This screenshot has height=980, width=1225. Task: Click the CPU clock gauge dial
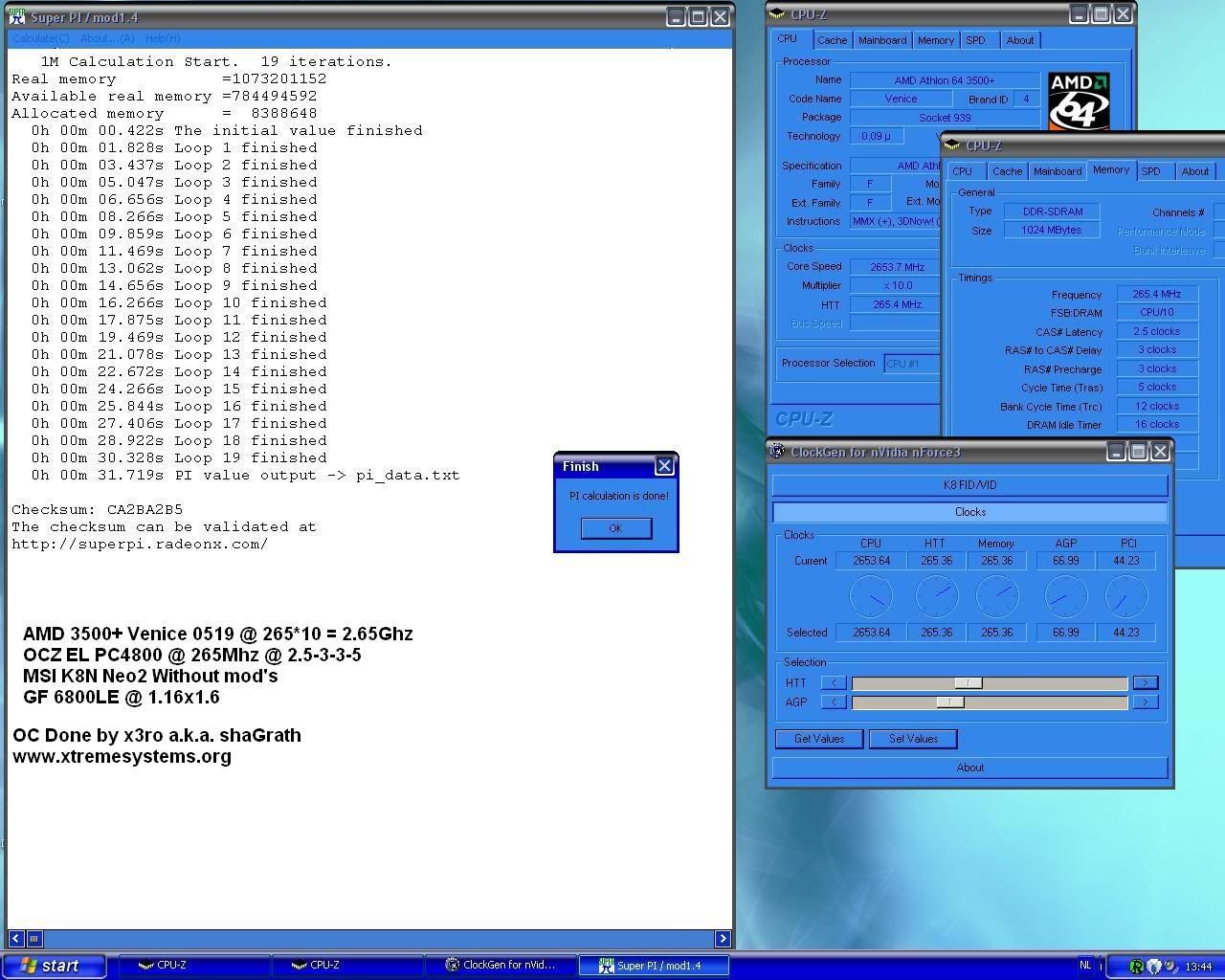[871, 596]
